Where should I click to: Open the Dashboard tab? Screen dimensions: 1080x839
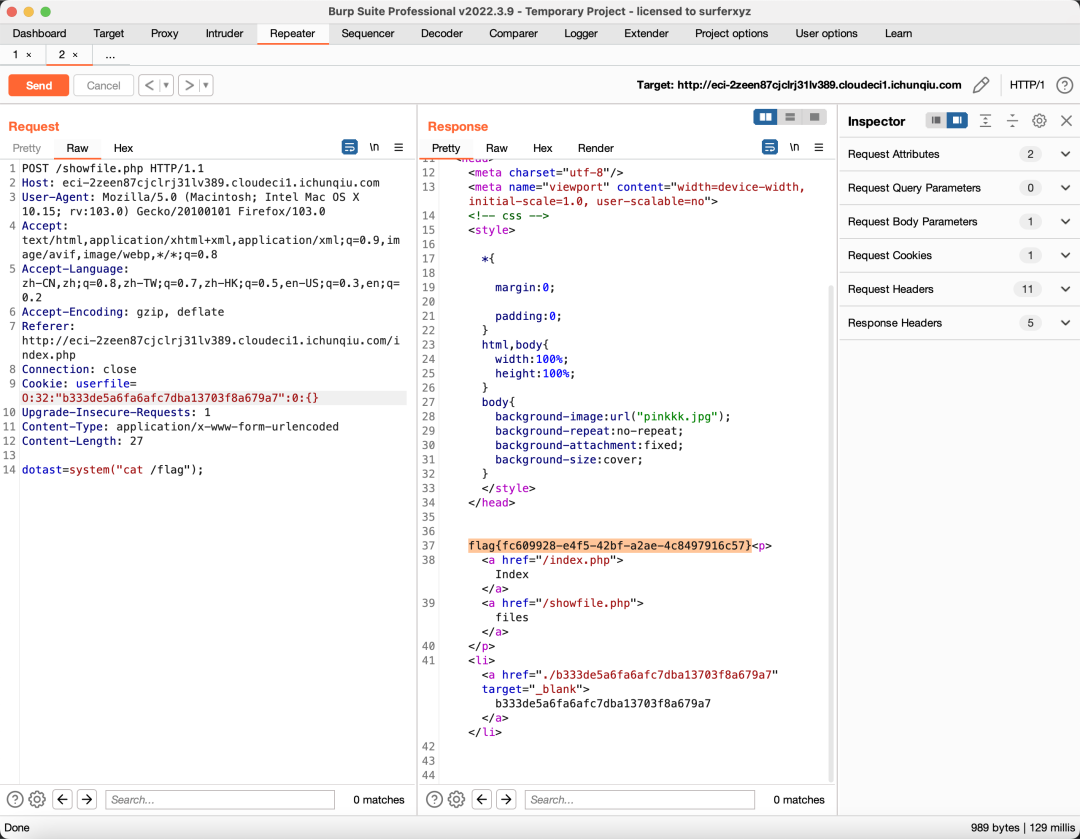point(39,33)
